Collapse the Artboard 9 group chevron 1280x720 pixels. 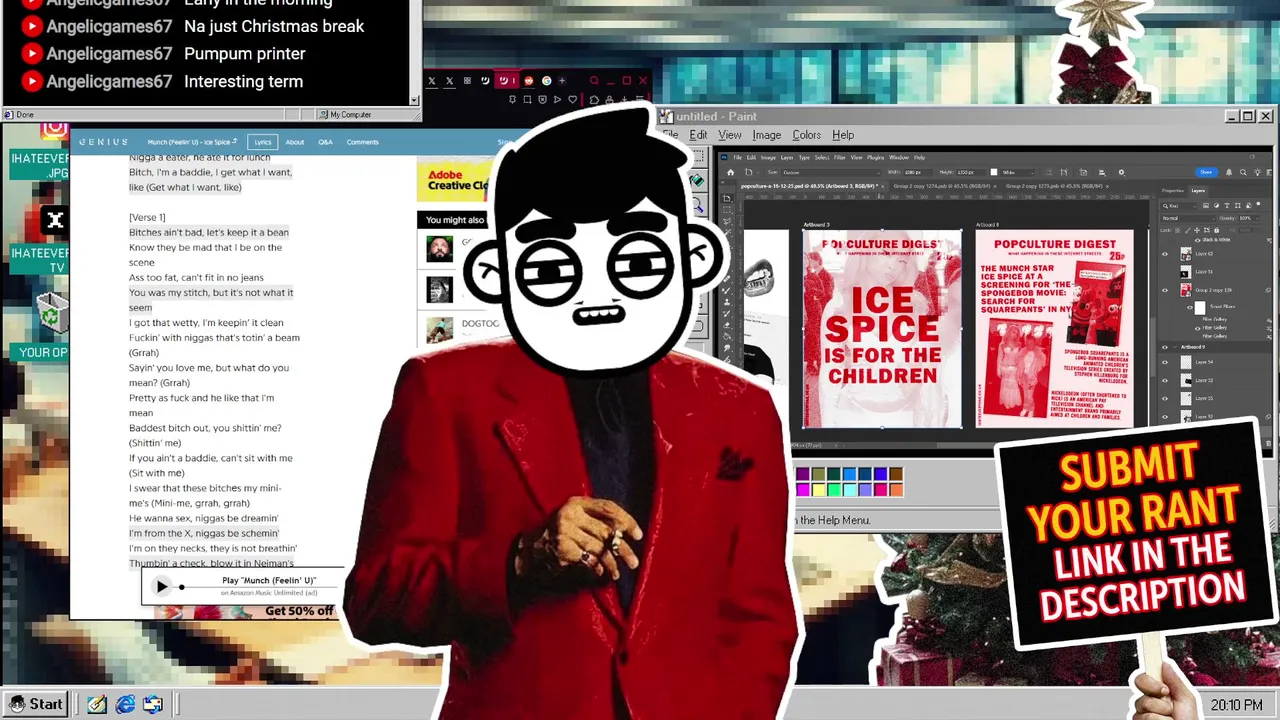(1174, 347)
